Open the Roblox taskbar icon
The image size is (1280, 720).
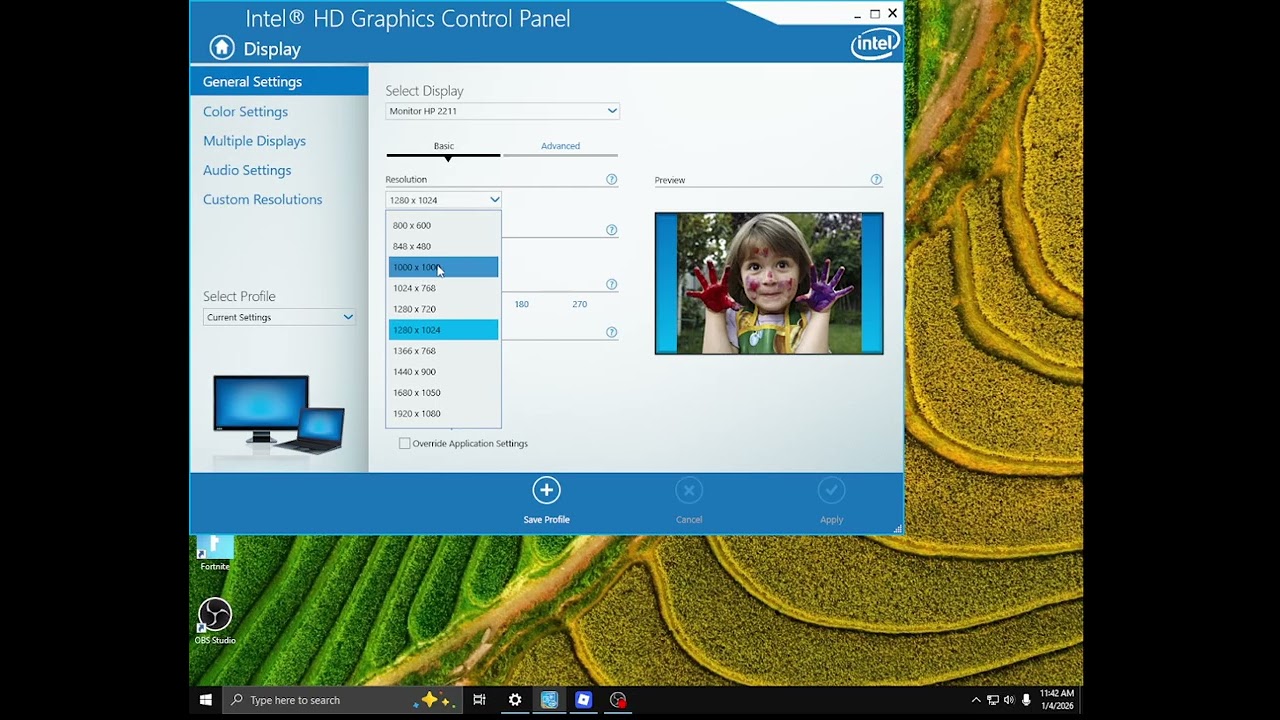584,700
